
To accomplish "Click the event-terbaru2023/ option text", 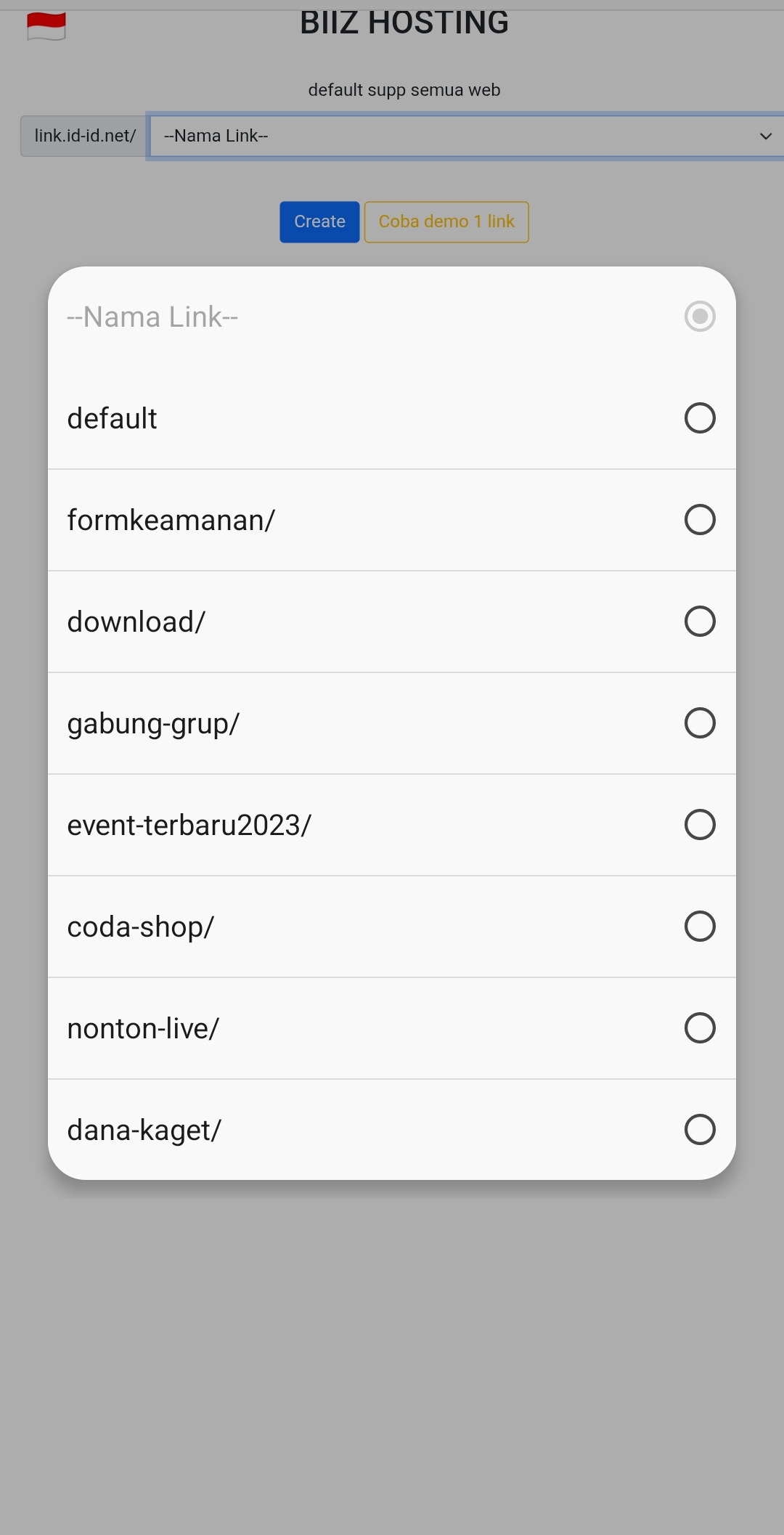I will point(189,826).
